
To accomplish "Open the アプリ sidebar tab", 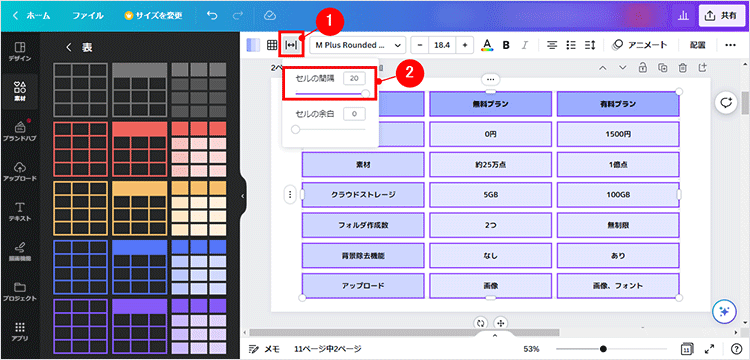I will [20, 331].
